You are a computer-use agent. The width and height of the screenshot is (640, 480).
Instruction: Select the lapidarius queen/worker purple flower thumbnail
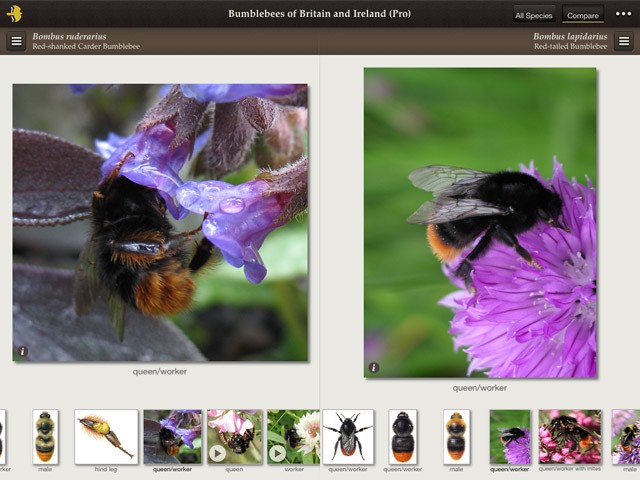510,437
